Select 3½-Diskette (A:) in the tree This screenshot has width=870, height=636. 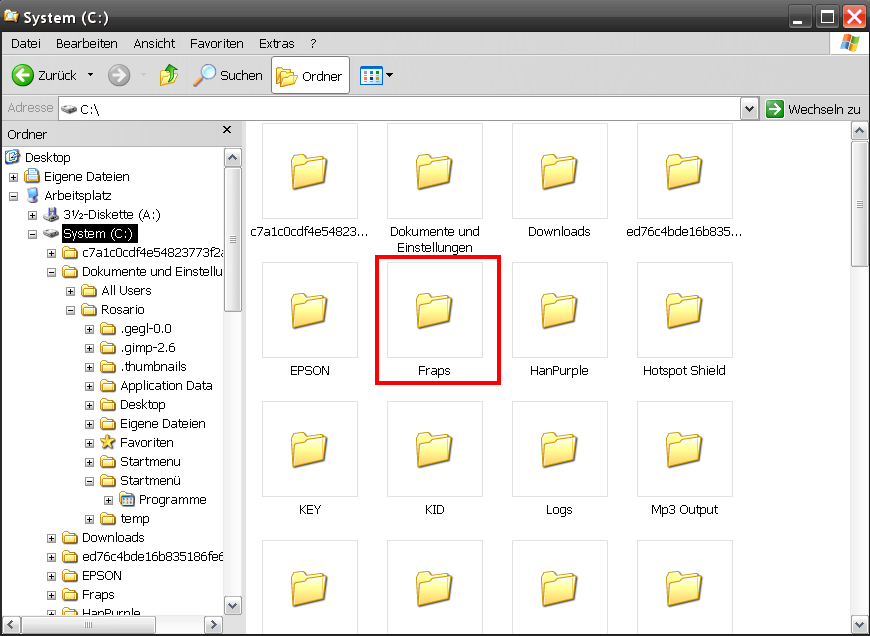(112, 214)
